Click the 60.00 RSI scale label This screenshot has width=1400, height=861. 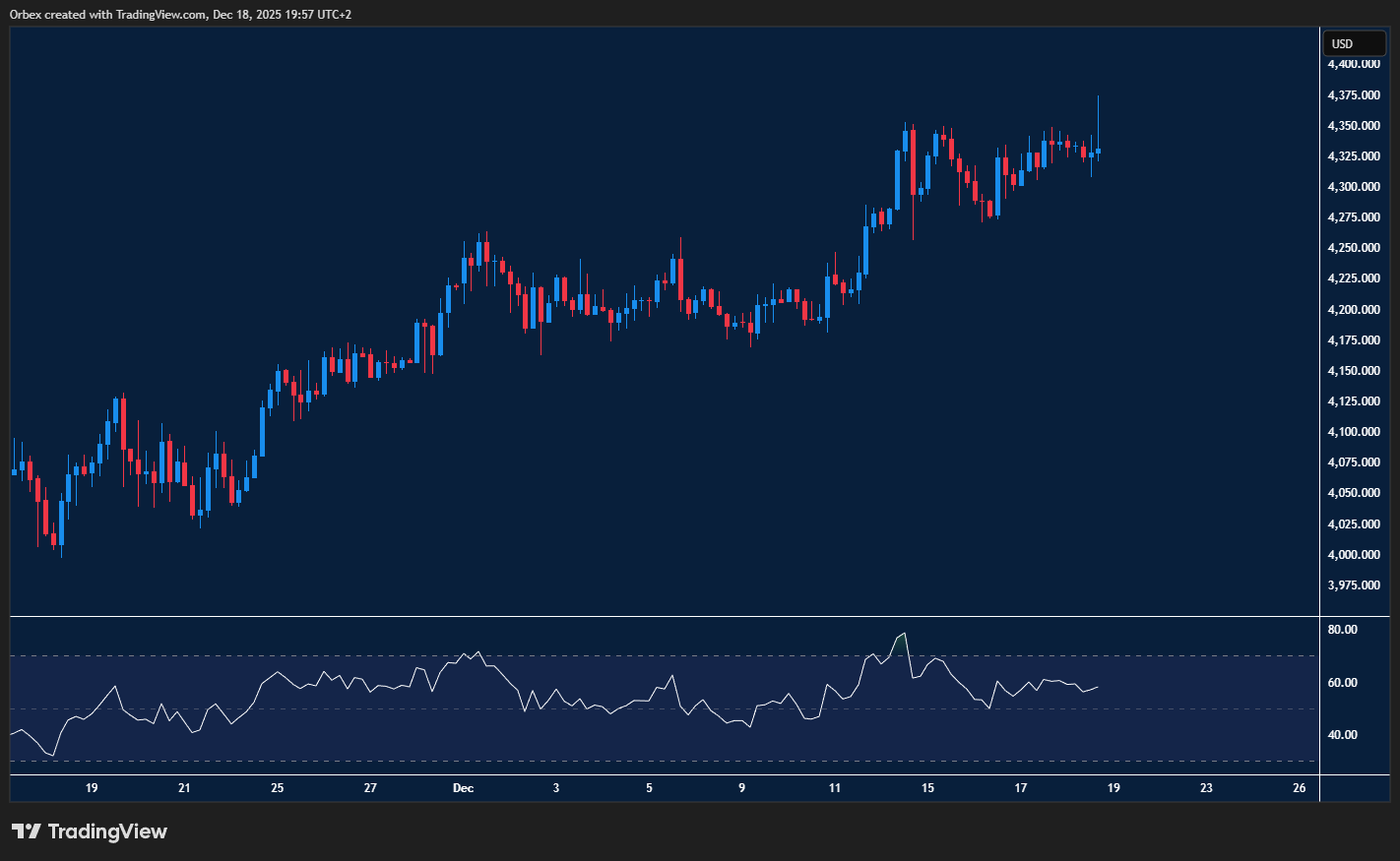tap(1342, 683)
